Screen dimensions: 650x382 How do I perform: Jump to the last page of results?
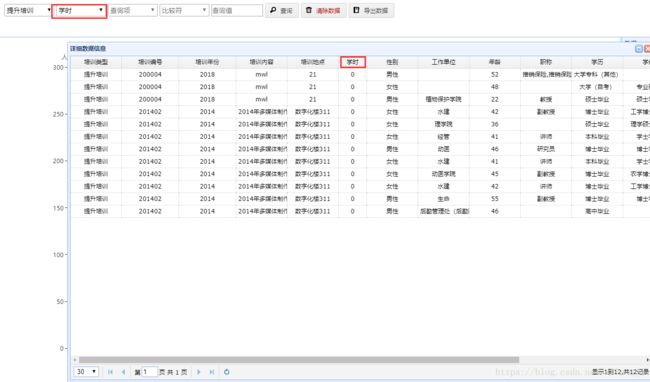click(x=212, y=372)
